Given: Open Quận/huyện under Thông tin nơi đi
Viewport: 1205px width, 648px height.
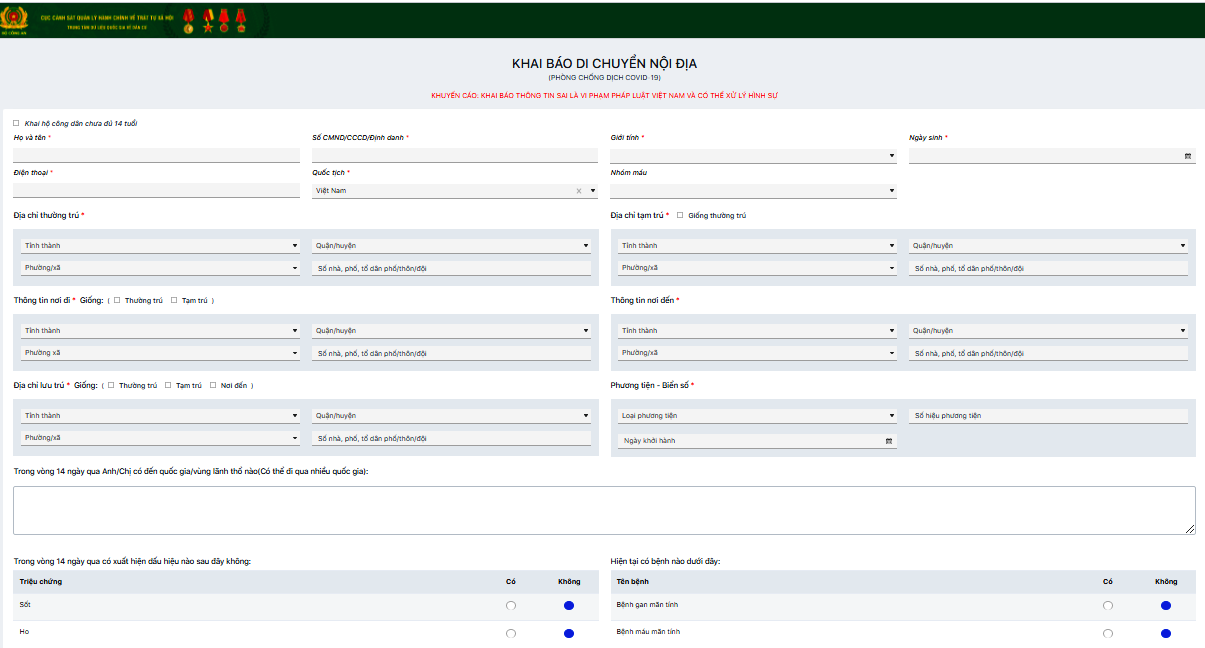Looking at the screenshot, I should click(x=451, y=331).
